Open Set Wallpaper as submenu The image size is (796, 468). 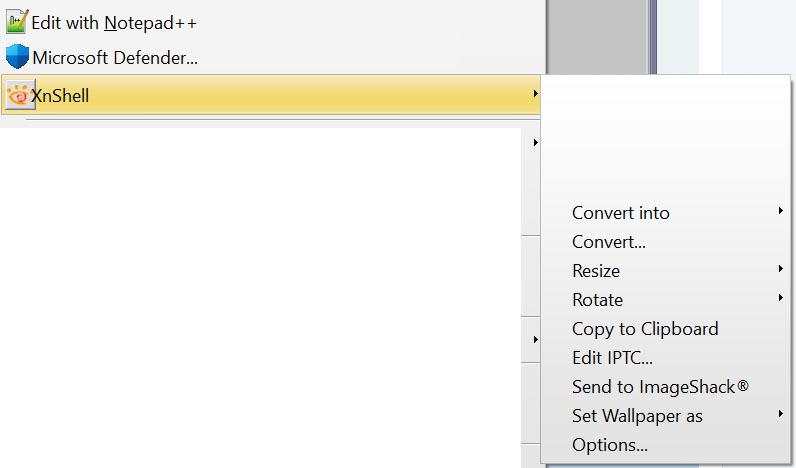click(637, 416)
